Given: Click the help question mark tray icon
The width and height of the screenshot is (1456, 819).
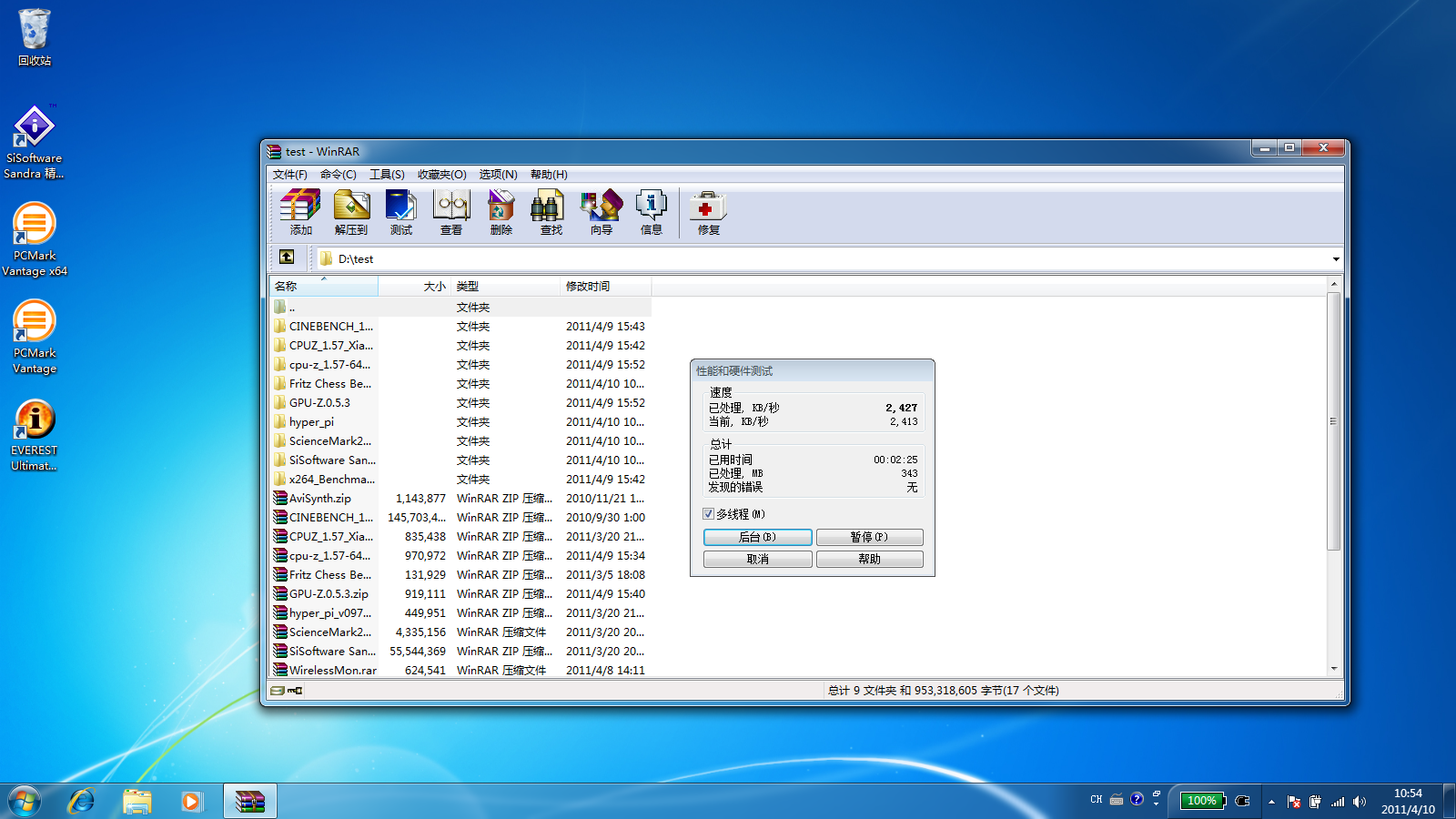Looking at the screenshot, I should [x=1137, y=799].
